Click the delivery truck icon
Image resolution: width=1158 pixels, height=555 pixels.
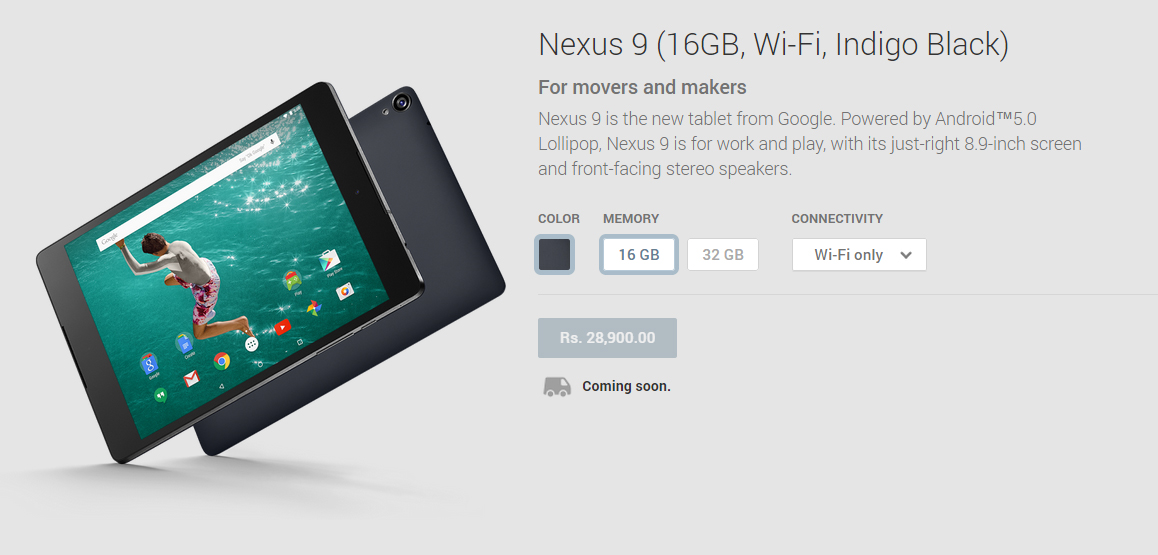pos(557,387)
